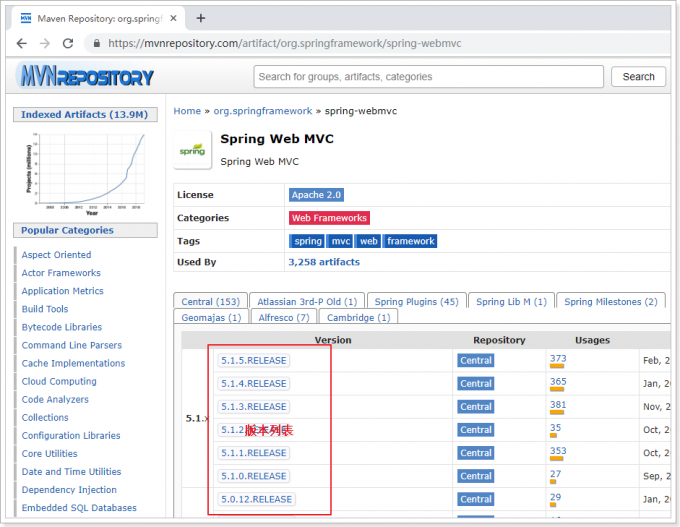The image size is (680, 527).
Task: Click the Spring Web MVC logo icon
Action: pyautogui.click(x=192, y=150)
